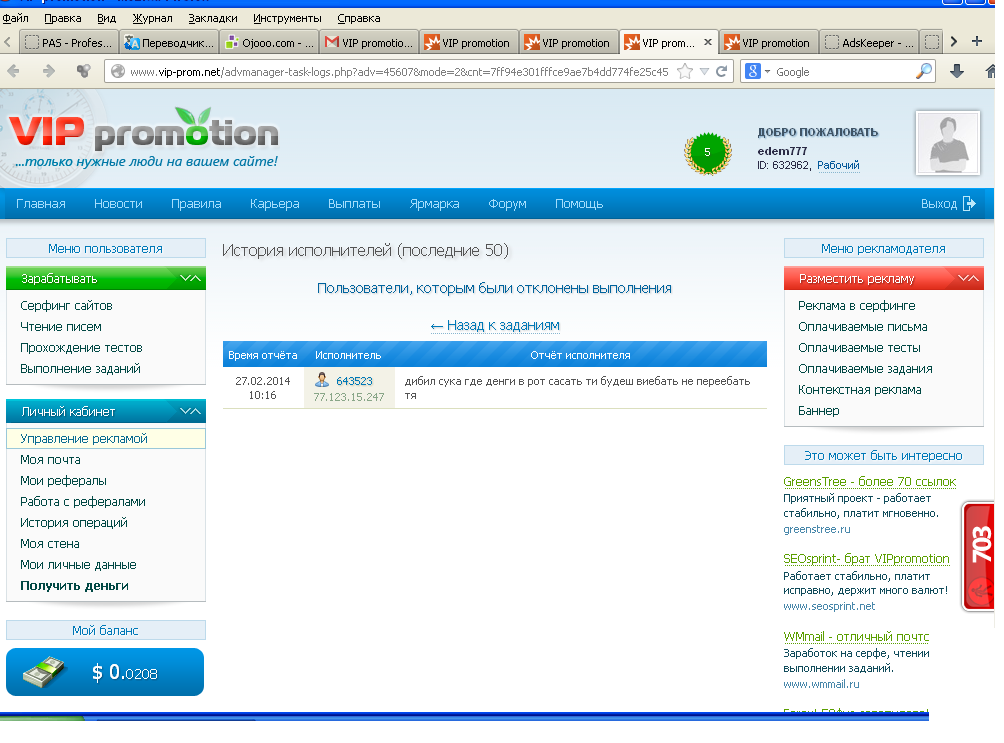Switch to the Ojooo.com tab
This screenshot has width=1004, height=743.
269,42
